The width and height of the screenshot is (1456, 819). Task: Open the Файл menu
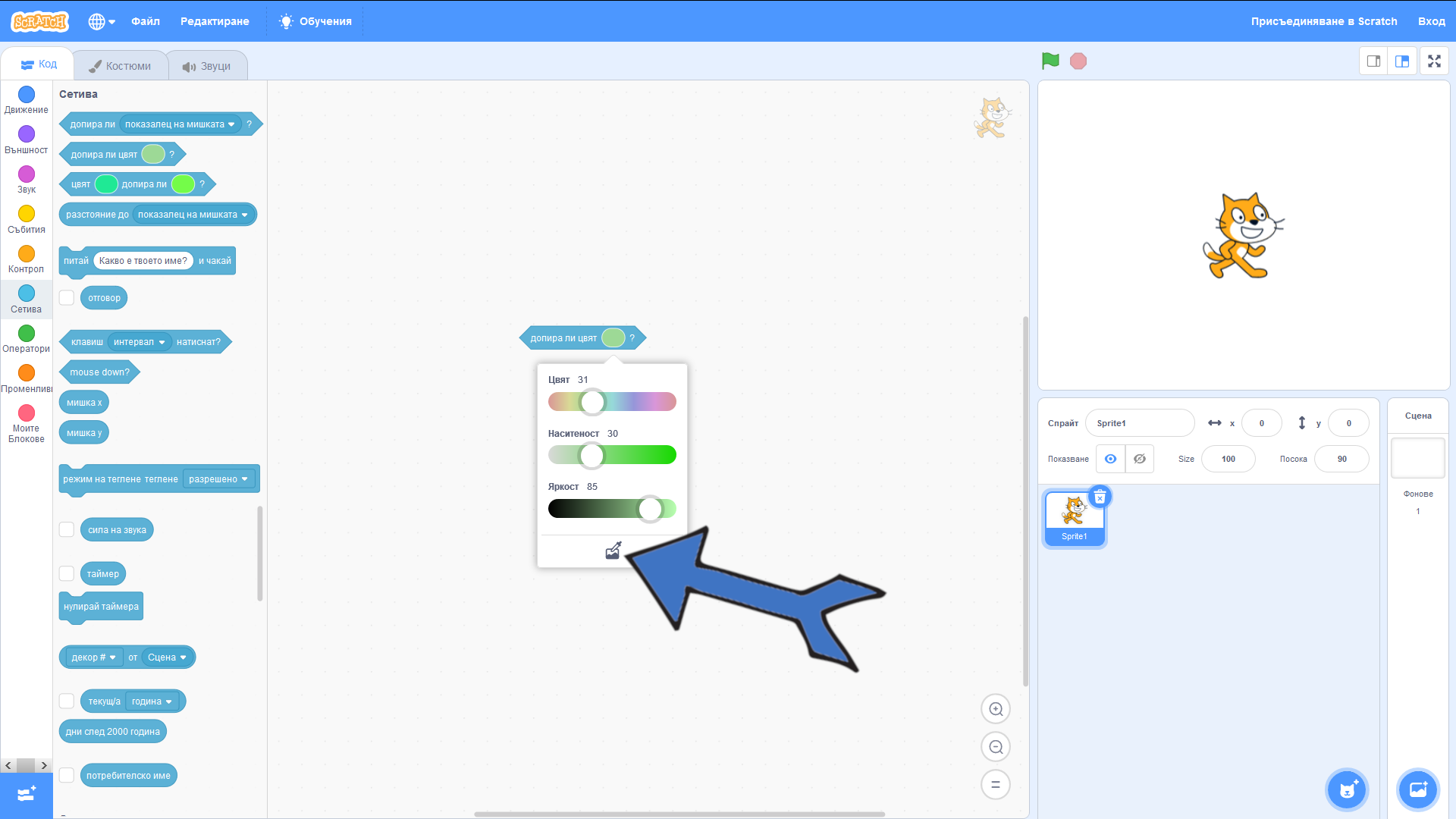coord(145,21)
